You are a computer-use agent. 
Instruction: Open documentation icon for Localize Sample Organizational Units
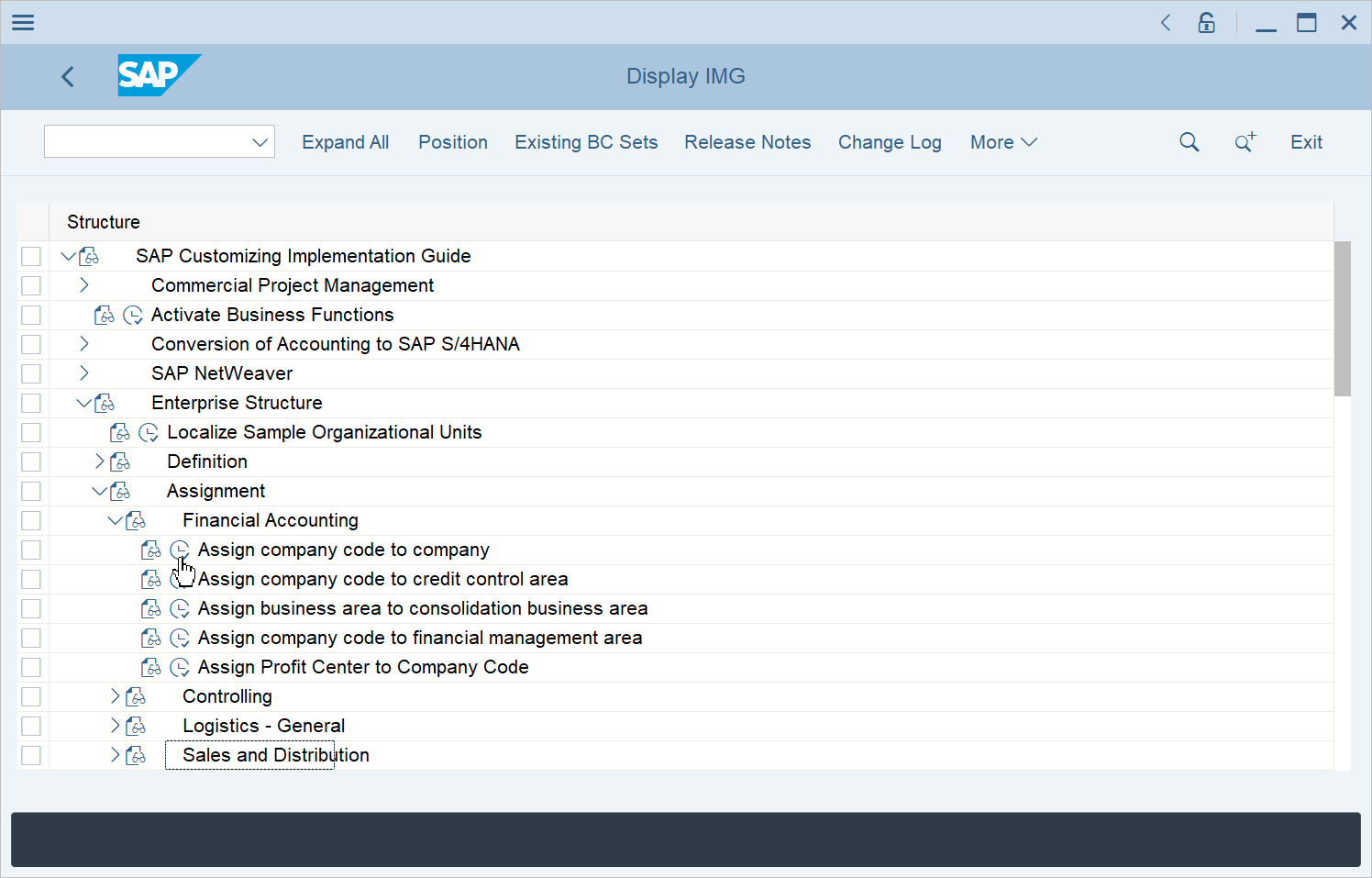120,432
